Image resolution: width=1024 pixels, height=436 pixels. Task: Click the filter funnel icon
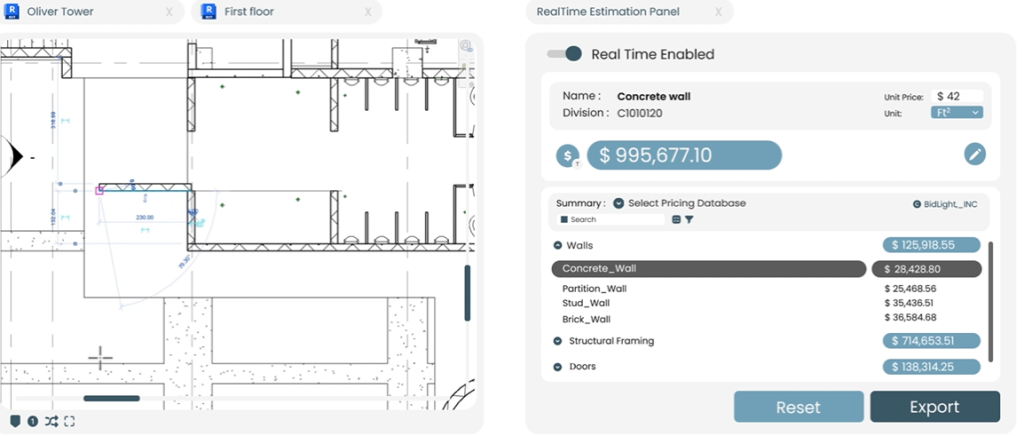click(689, 220)
